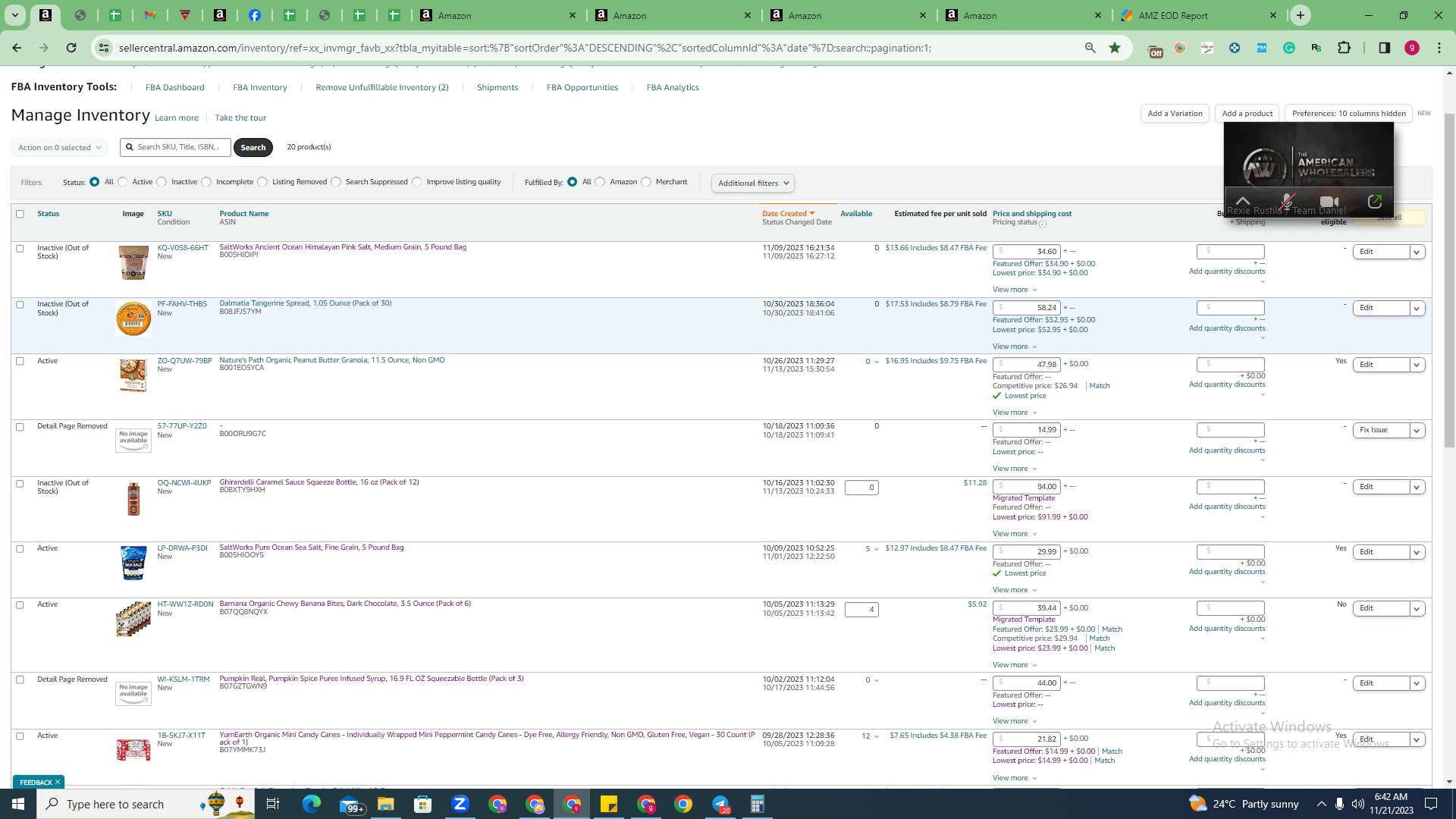Toggle the browser side panel icon

1384,48
